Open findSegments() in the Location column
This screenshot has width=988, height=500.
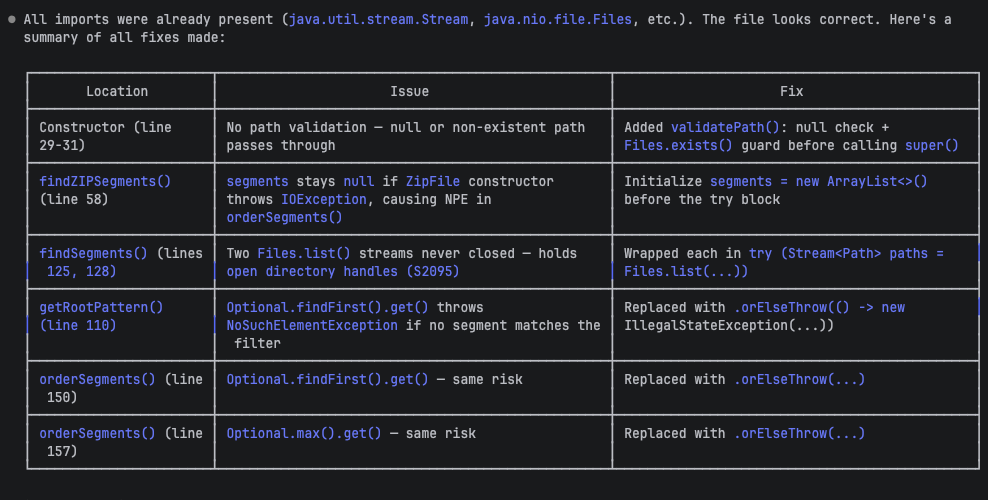[93, 254]
